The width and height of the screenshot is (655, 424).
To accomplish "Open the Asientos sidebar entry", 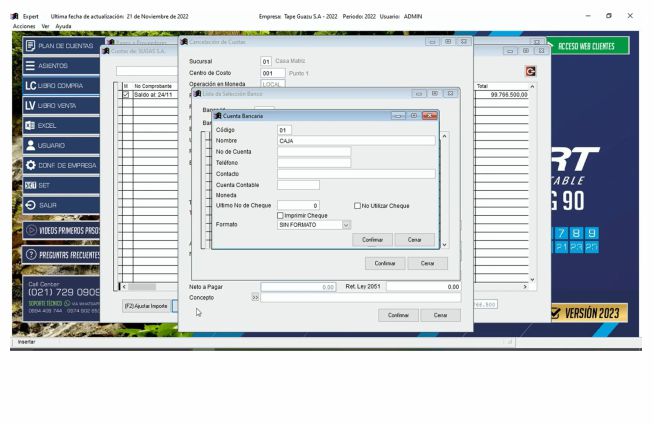I will coord(60,66).
